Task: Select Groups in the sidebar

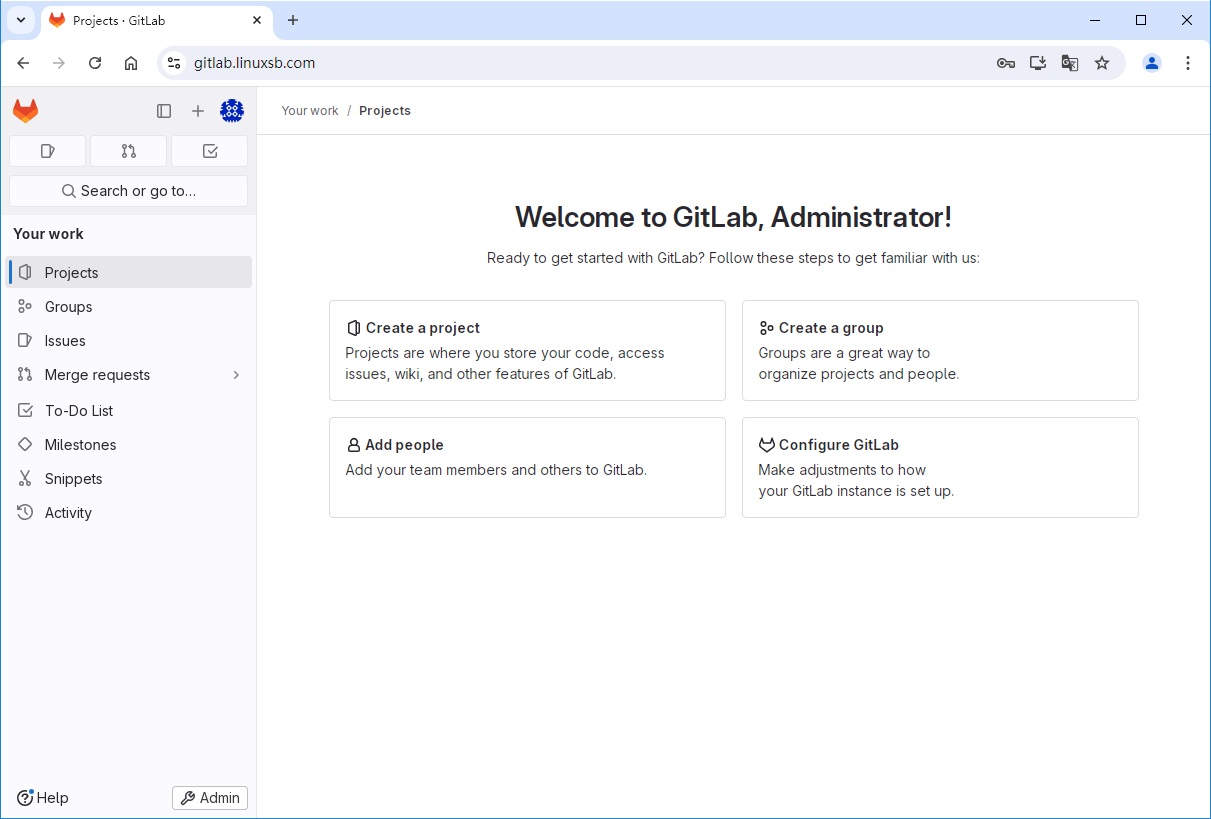Action: pos(68,307)
